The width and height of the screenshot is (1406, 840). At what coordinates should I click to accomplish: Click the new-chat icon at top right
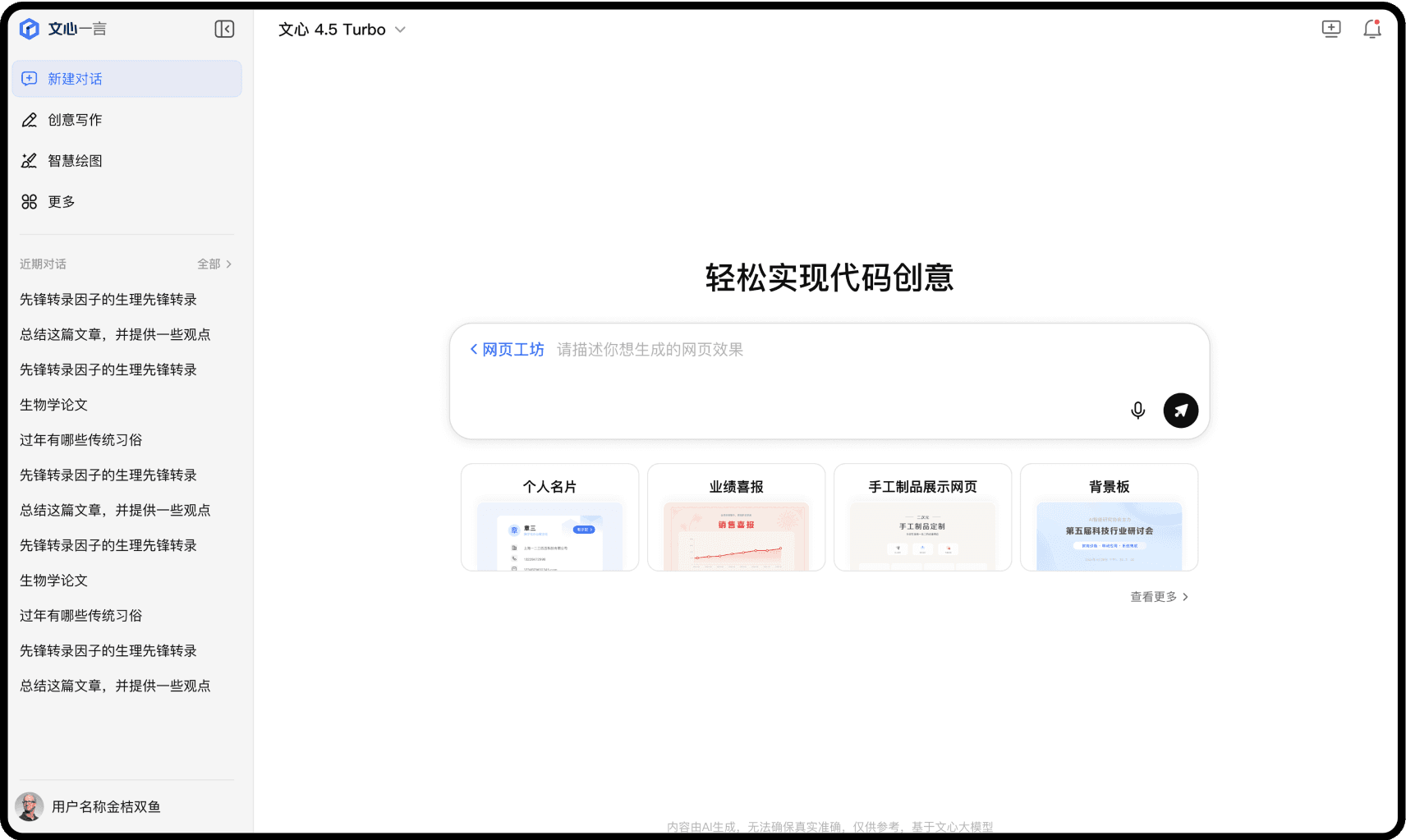tap(1331, 29)
